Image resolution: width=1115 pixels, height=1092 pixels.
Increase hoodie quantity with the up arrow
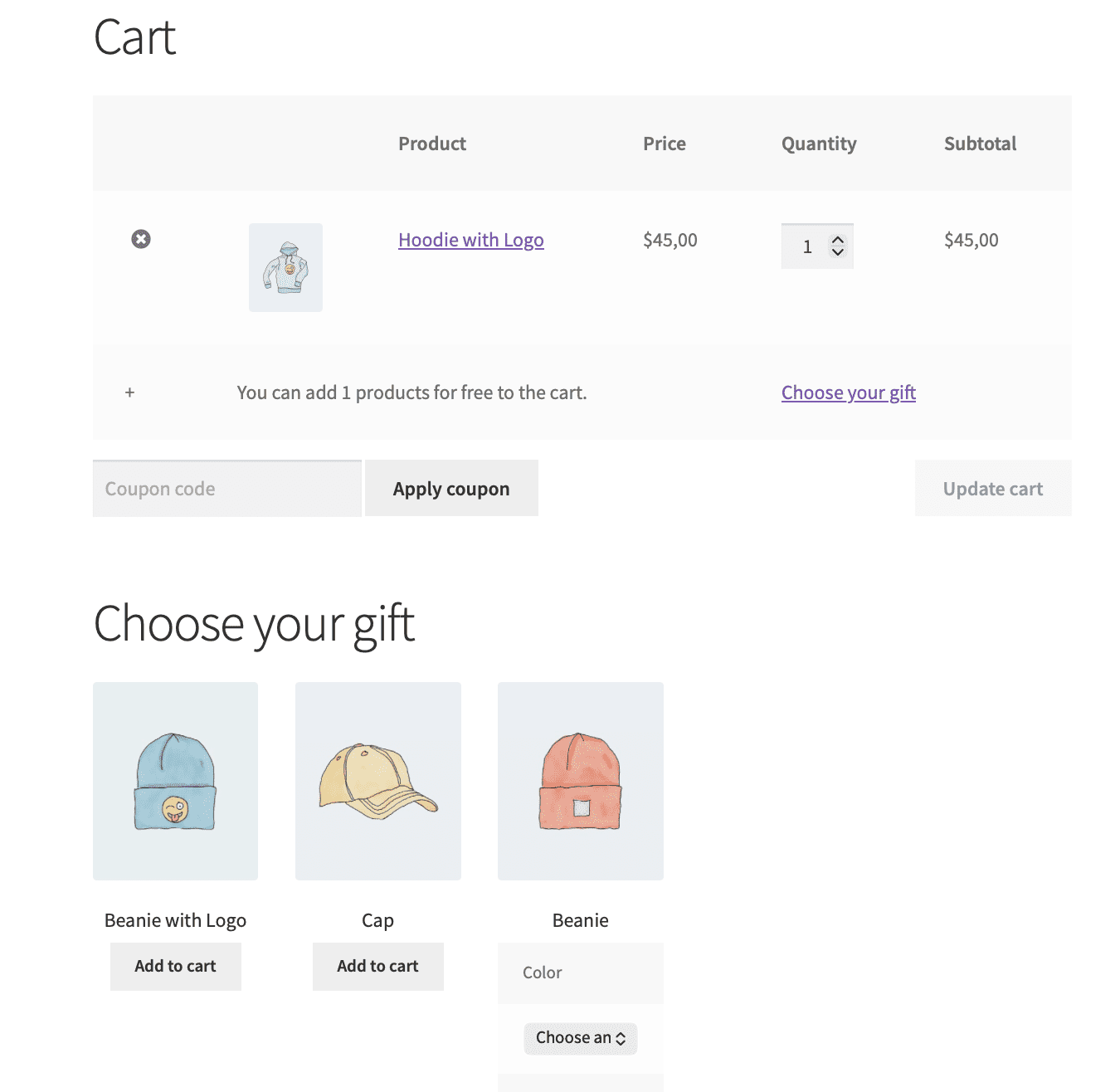point(838,238)
